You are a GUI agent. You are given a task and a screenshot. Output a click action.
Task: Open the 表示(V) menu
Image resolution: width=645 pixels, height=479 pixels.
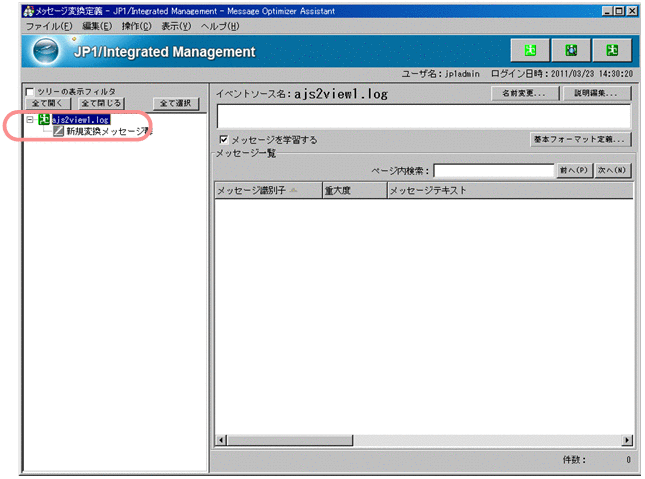tap(176, 26)
